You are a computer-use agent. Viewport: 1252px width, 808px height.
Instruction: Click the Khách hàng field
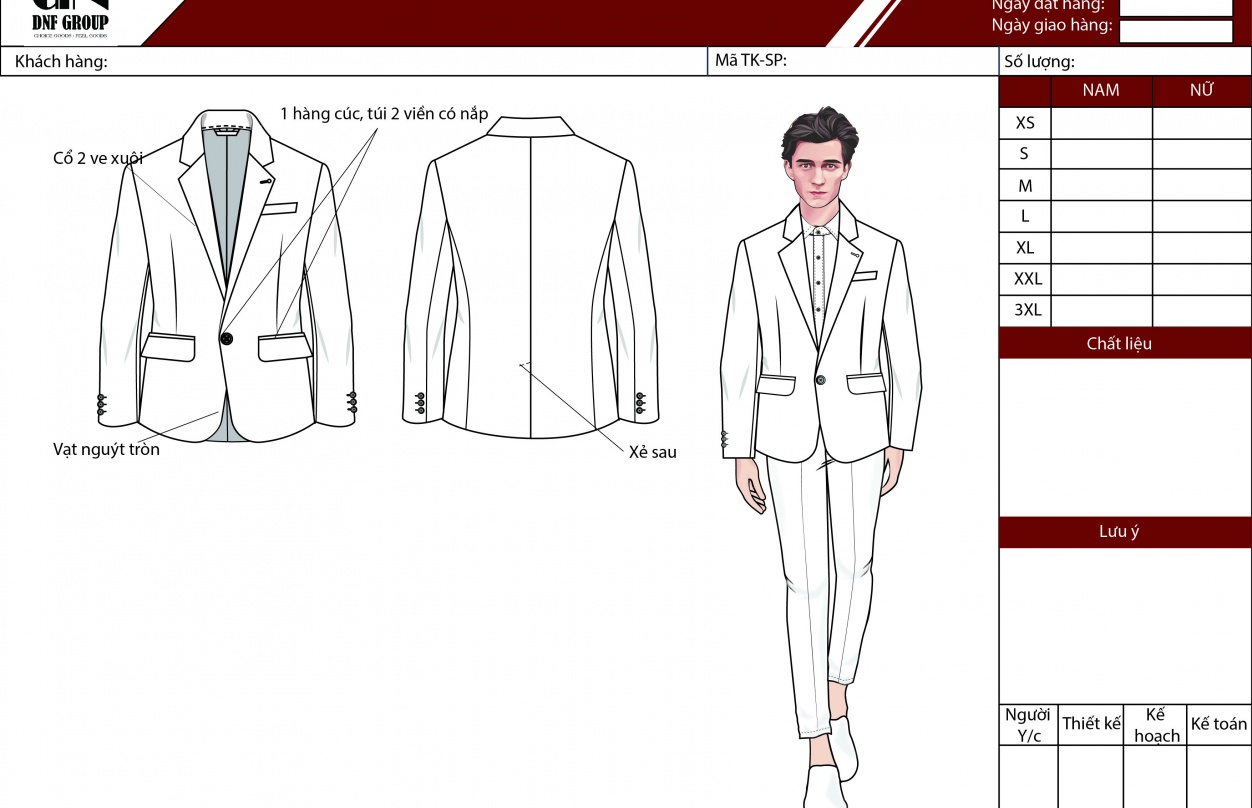[400, 62]
